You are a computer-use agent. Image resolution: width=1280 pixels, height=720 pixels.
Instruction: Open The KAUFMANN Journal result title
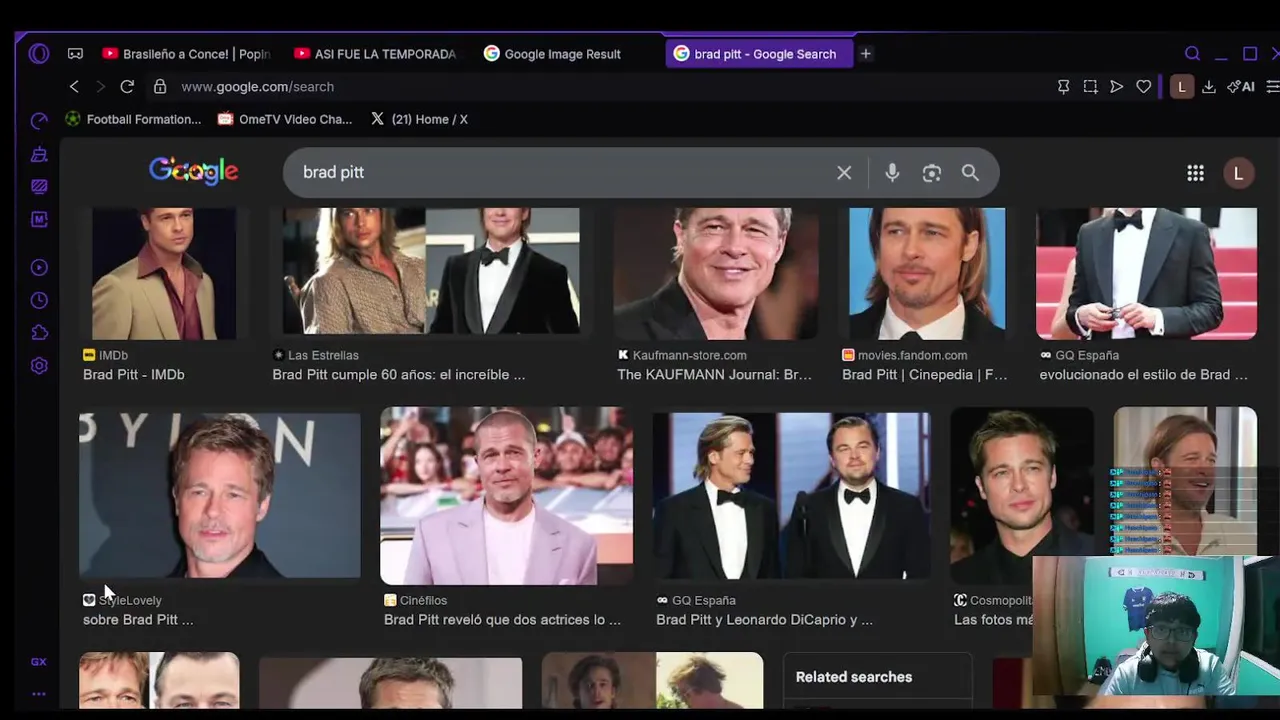click(x=715, y=375)
